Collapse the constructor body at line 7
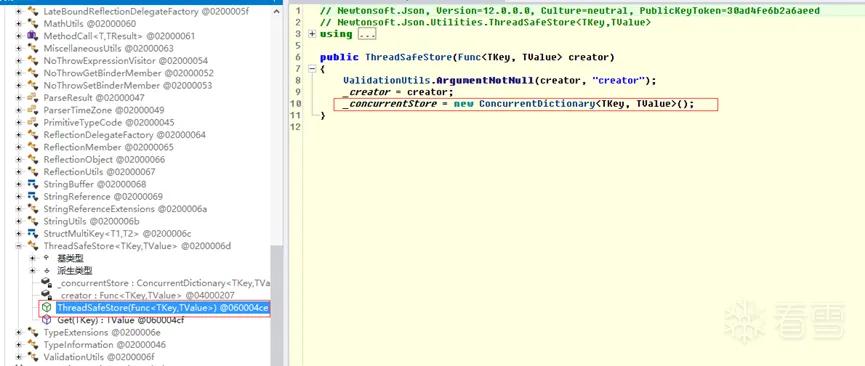Viewport: 865px width, 366px height. (312, 69)
